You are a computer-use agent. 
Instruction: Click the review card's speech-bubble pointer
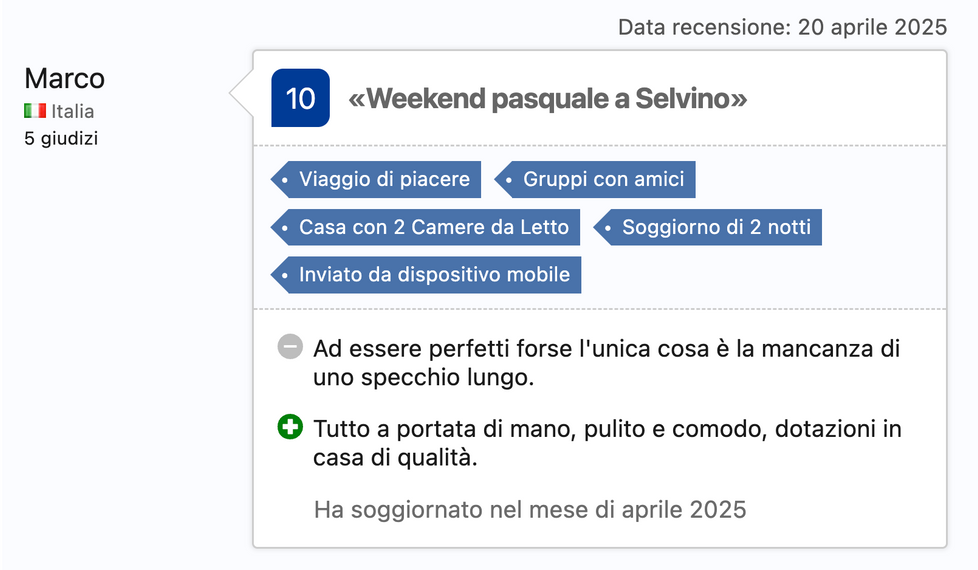click(241, 95)
